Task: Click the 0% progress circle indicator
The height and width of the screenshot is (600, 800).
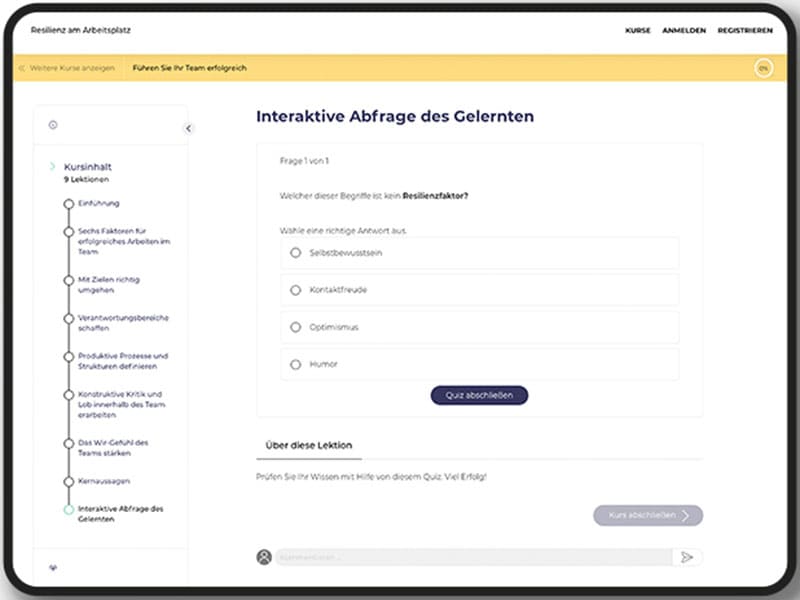Action: click(x=764, y=68)
